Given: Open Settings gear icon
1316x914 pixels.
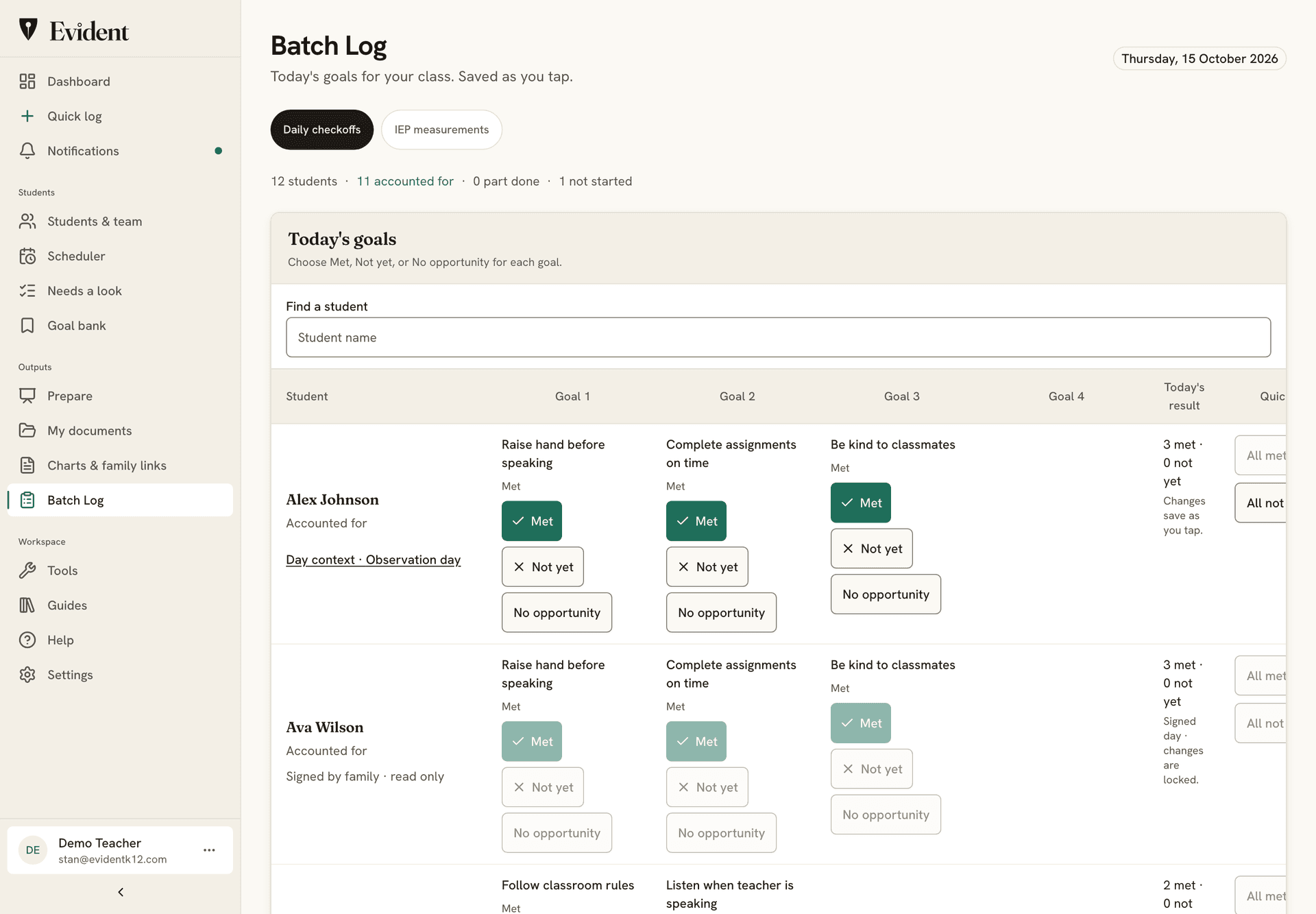Looking at the screenshot, I should point(27,675).
